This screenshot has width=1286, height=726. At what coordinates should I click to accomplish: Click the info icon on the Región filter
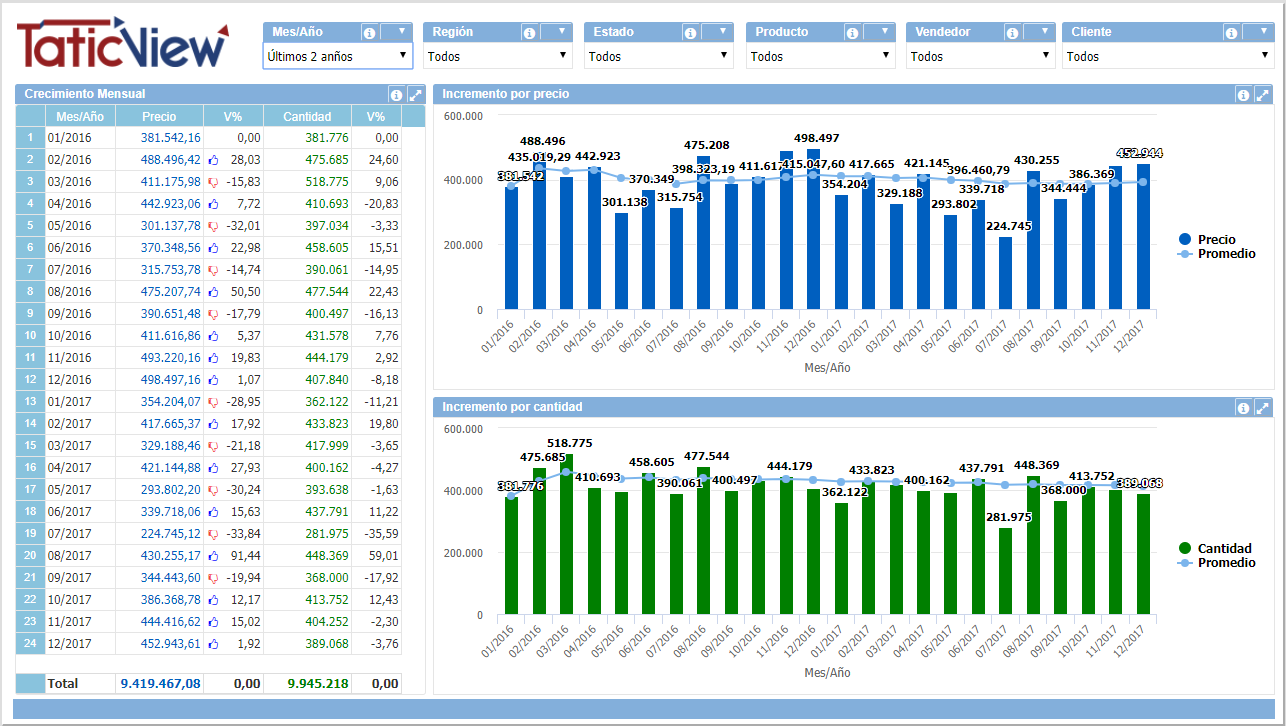click(529, 33)
